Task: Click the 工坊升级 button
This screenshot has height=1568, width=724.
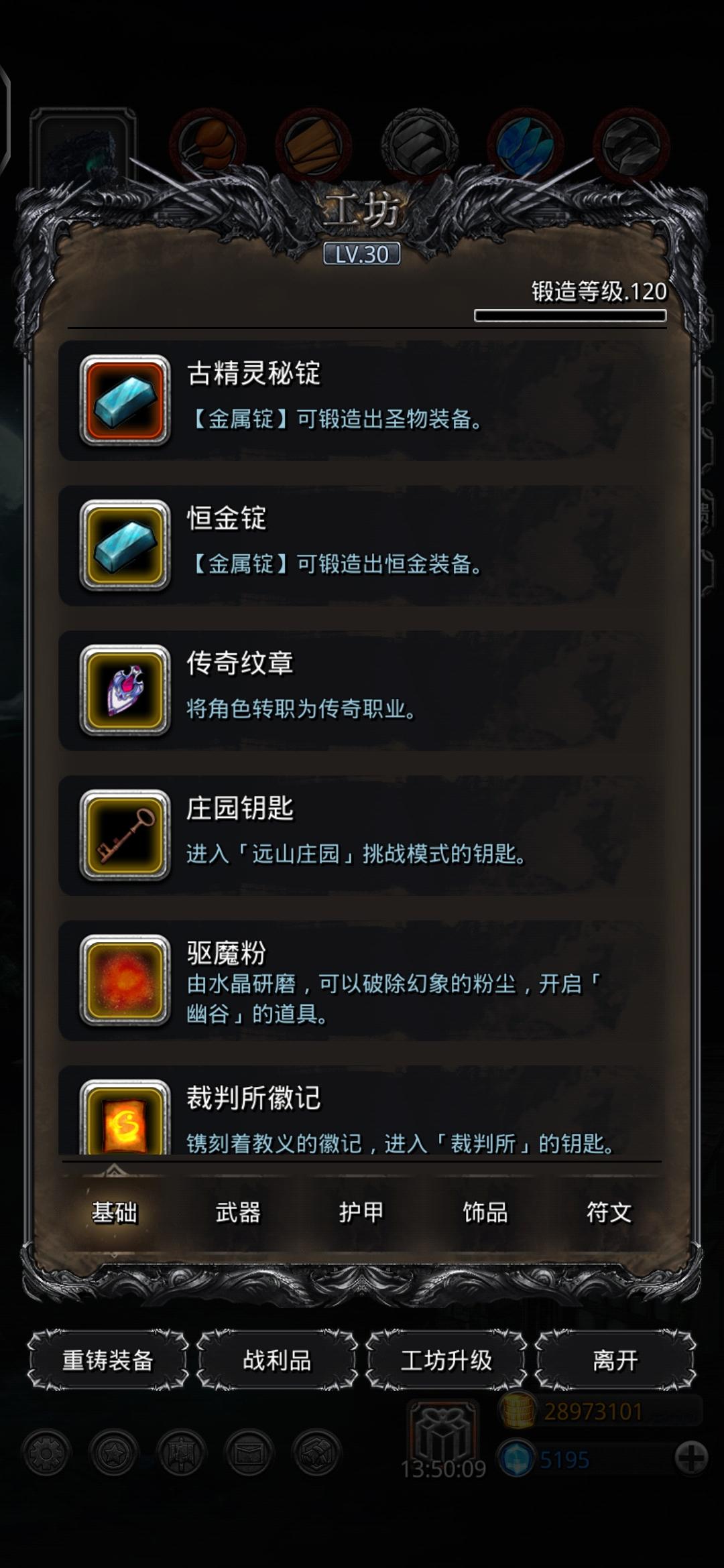Action: 446,1360
